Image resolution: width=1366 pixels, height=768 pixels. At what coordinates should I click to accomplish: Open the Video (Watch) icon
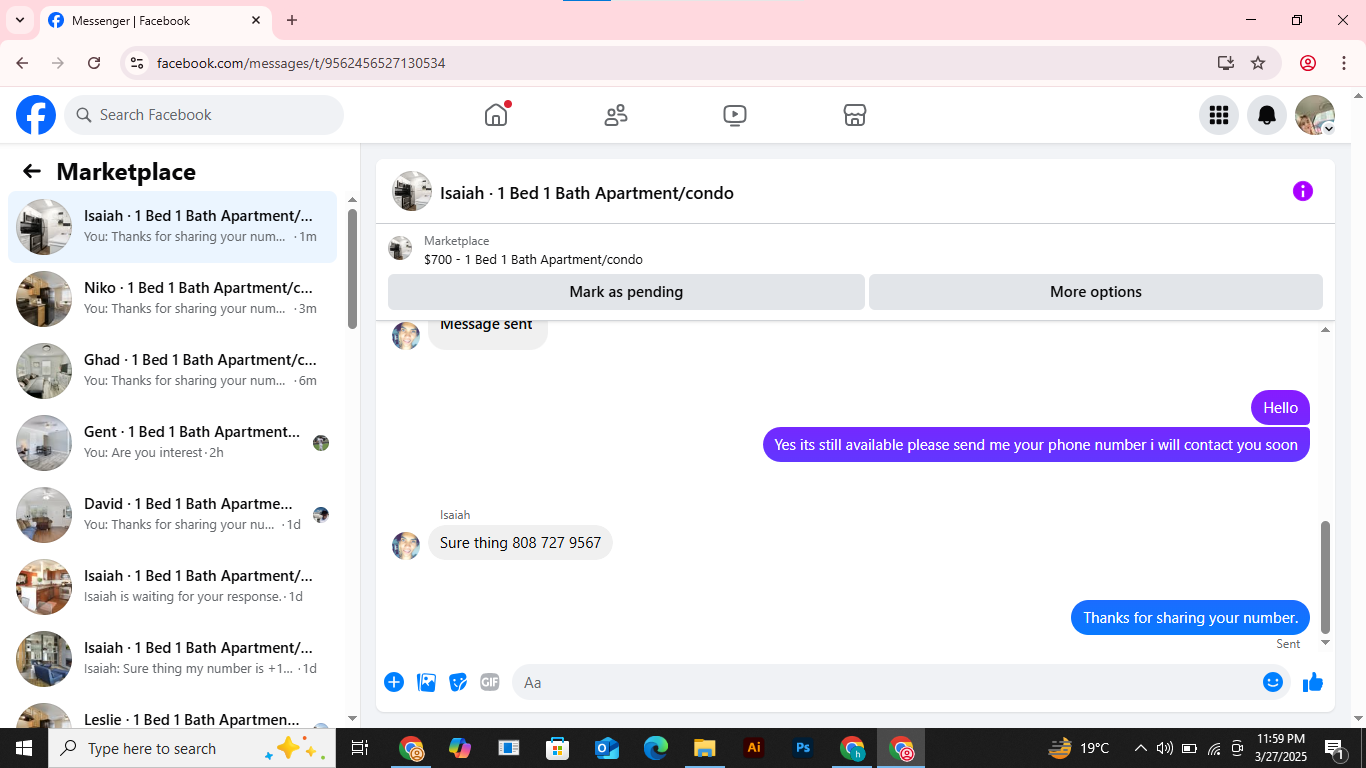pyautogui.click(x=735, y=115)
